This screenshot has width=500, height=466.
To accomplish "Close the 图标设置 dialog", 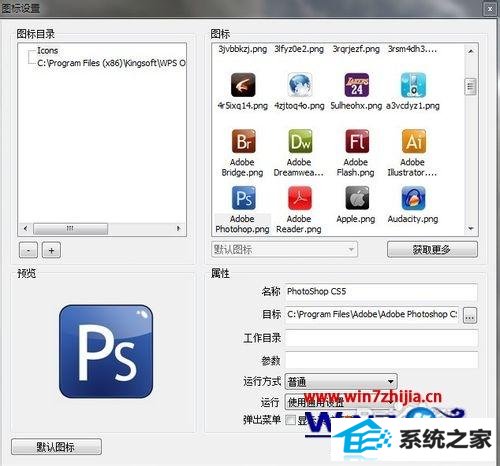I will (490, 9).
